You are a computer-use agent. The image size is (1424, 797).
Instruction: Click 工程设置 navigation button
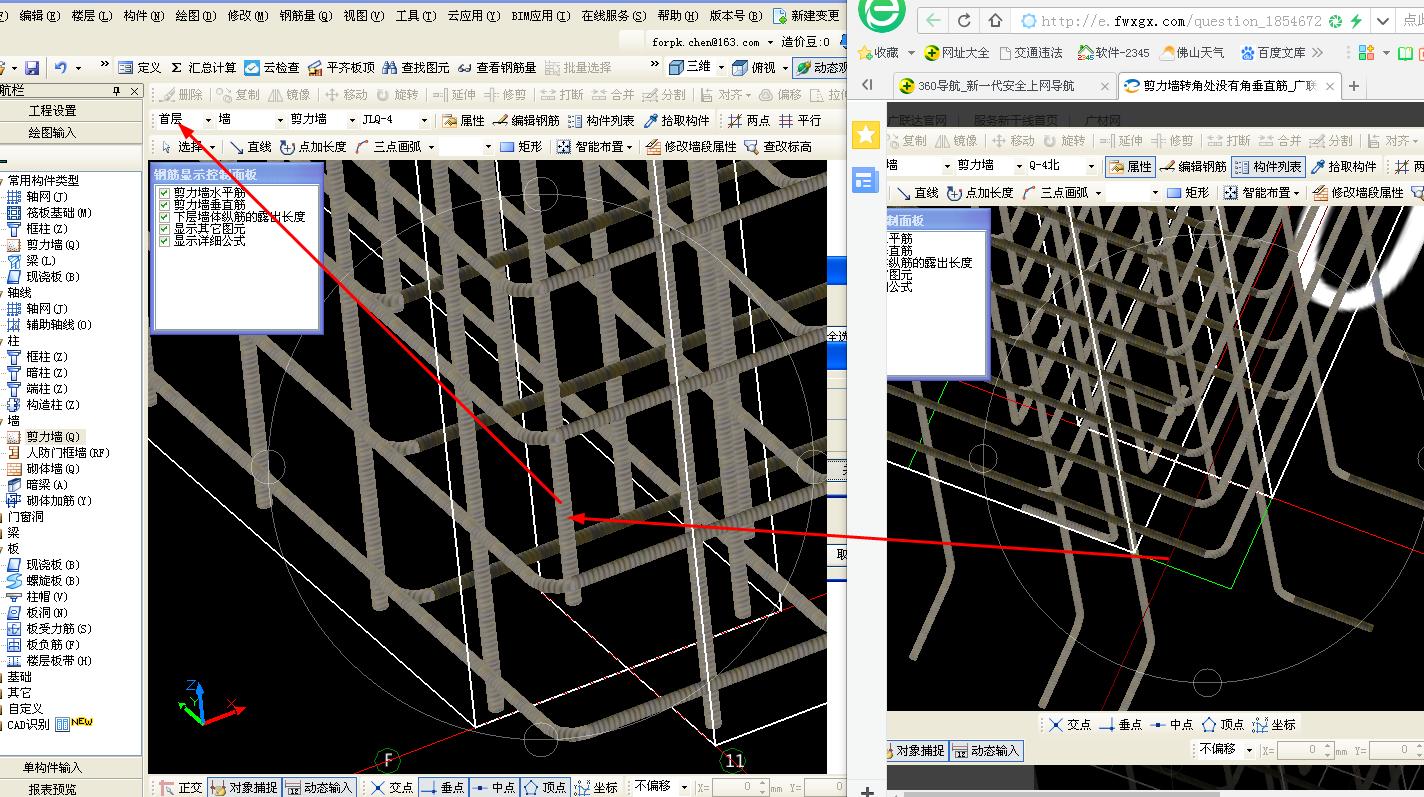click(53, 111)
